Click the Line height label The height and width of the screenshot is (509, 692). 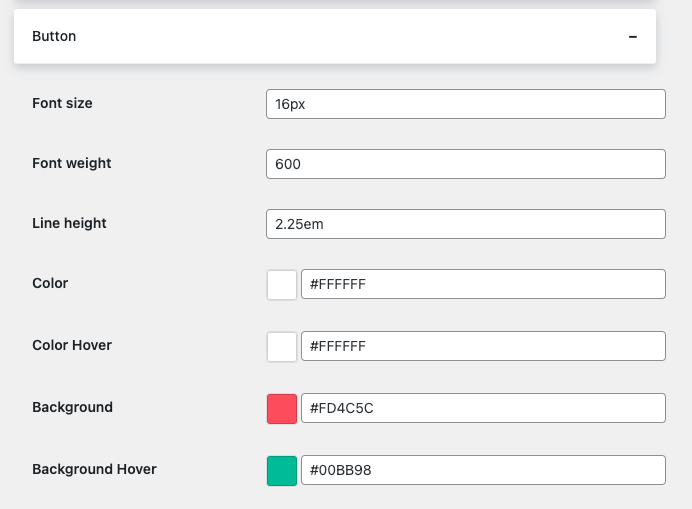[x=69, y=223]
